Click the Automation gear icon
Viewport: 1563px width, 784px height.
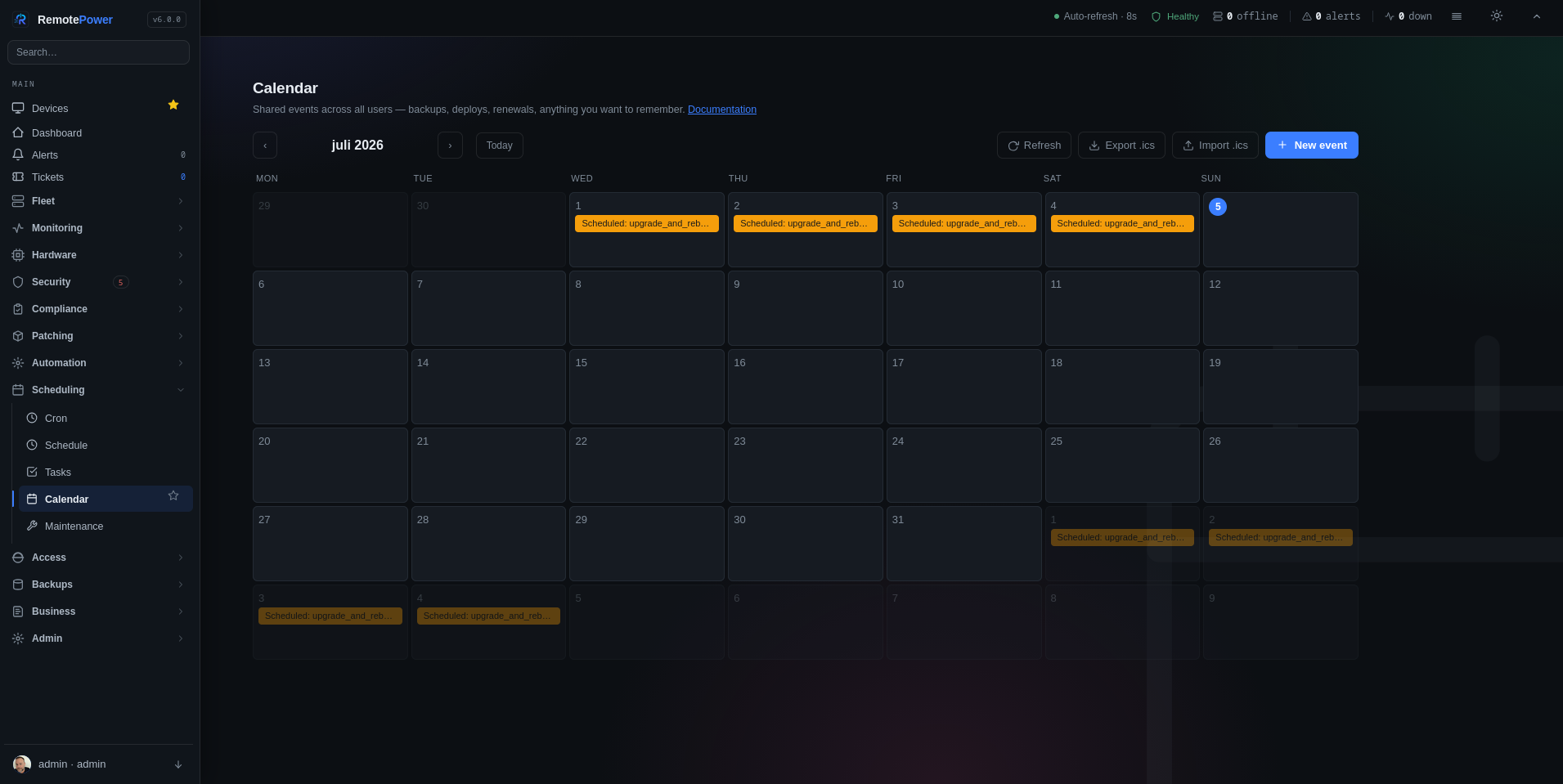coord(18,363)
